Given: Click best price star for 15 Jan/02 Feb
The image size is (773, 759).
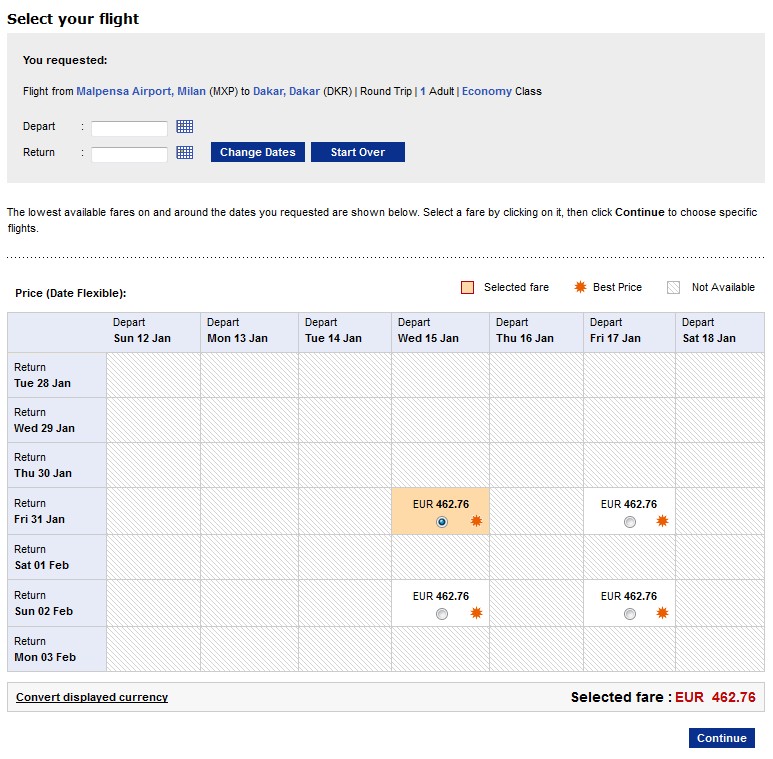Looking at the screenshot, I should 476,613.
